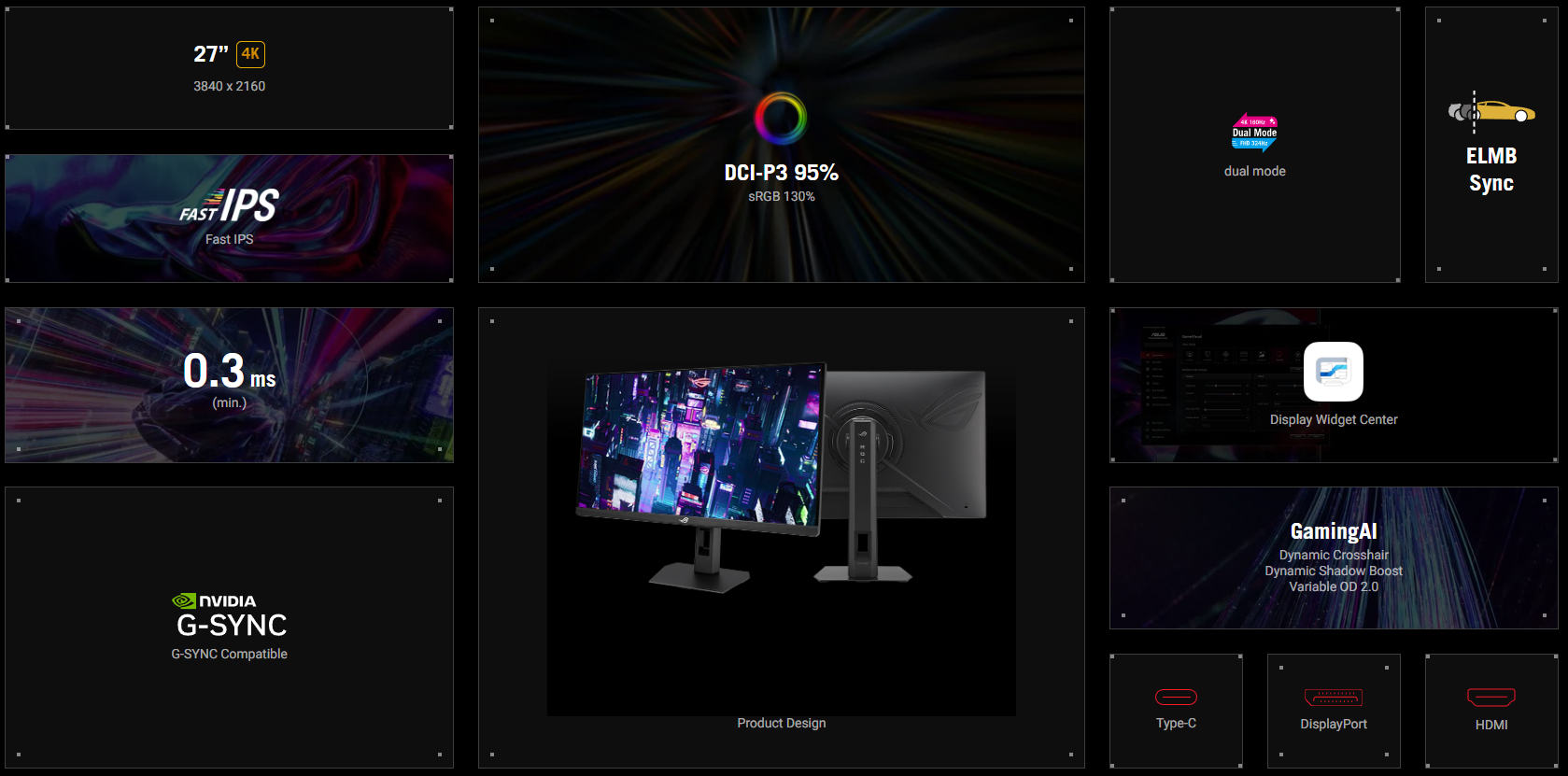Click the Display Widget Center app icon
1568x776 pixels.
(1333, 372)
